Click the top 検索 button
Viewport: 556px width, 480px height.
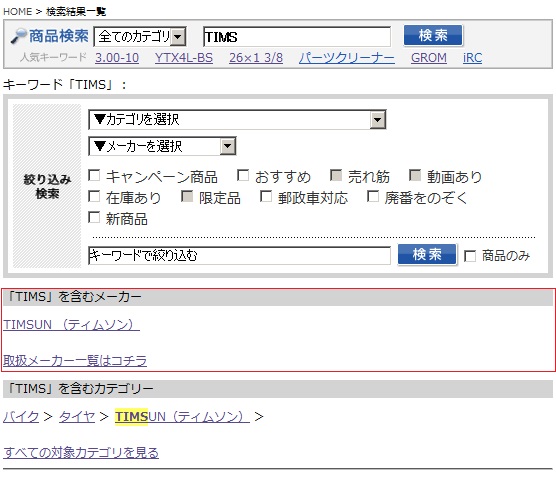point(433,35)
